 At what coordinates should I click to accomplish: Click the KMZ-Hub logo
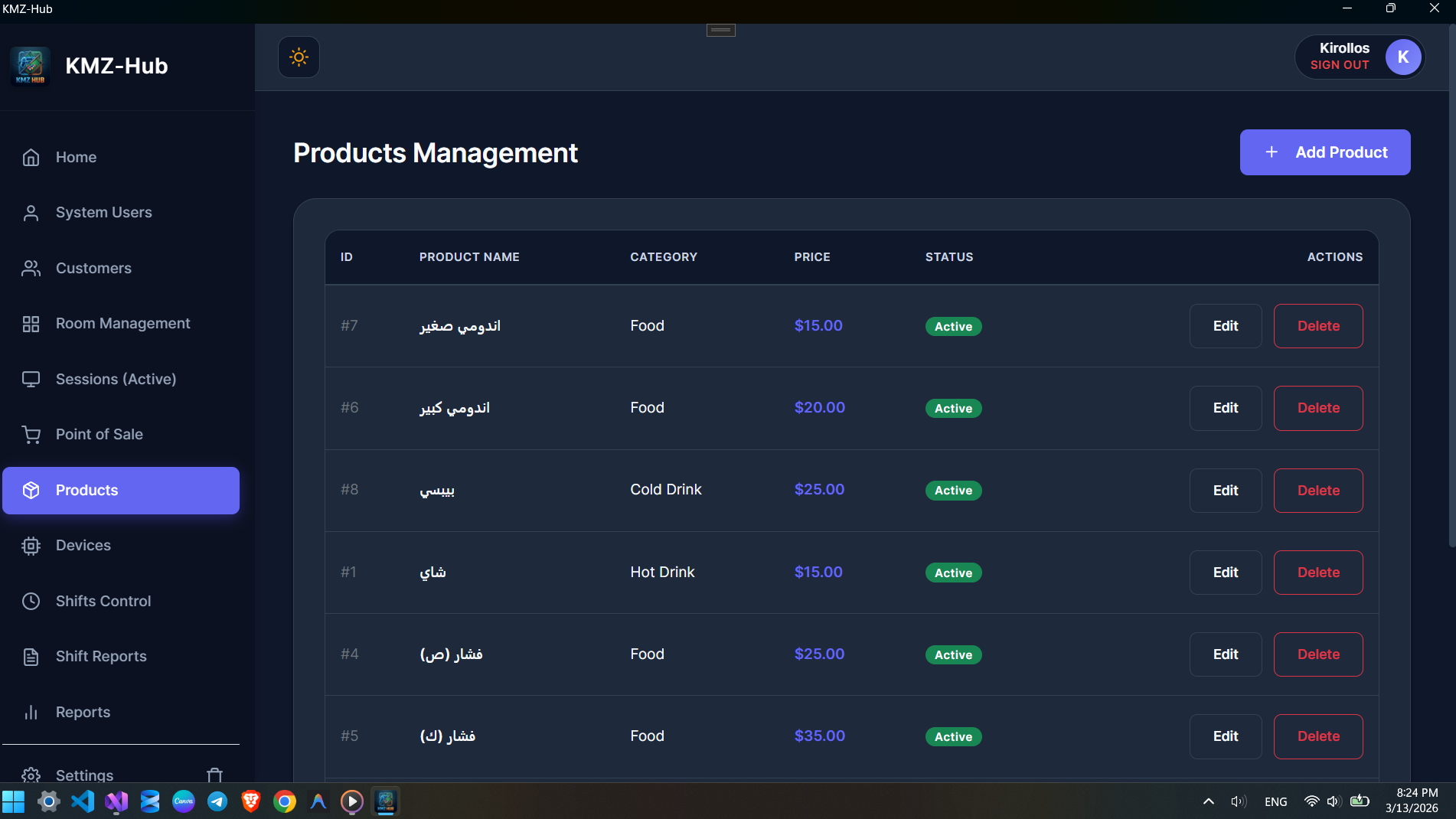(x=30, y=66)
